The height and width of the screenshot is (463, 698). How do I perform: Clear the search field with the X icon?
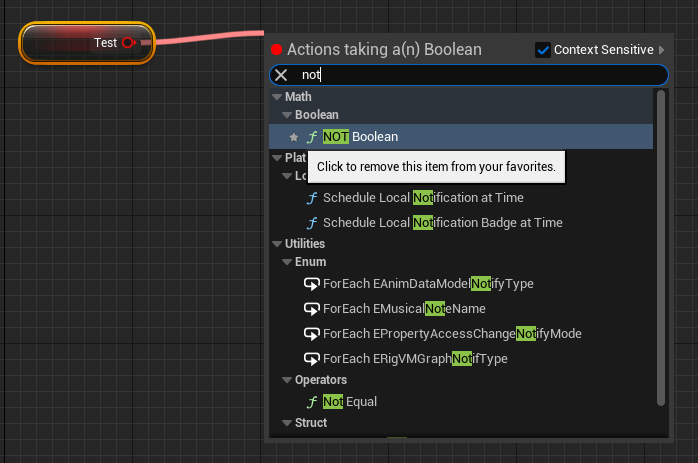281,75
